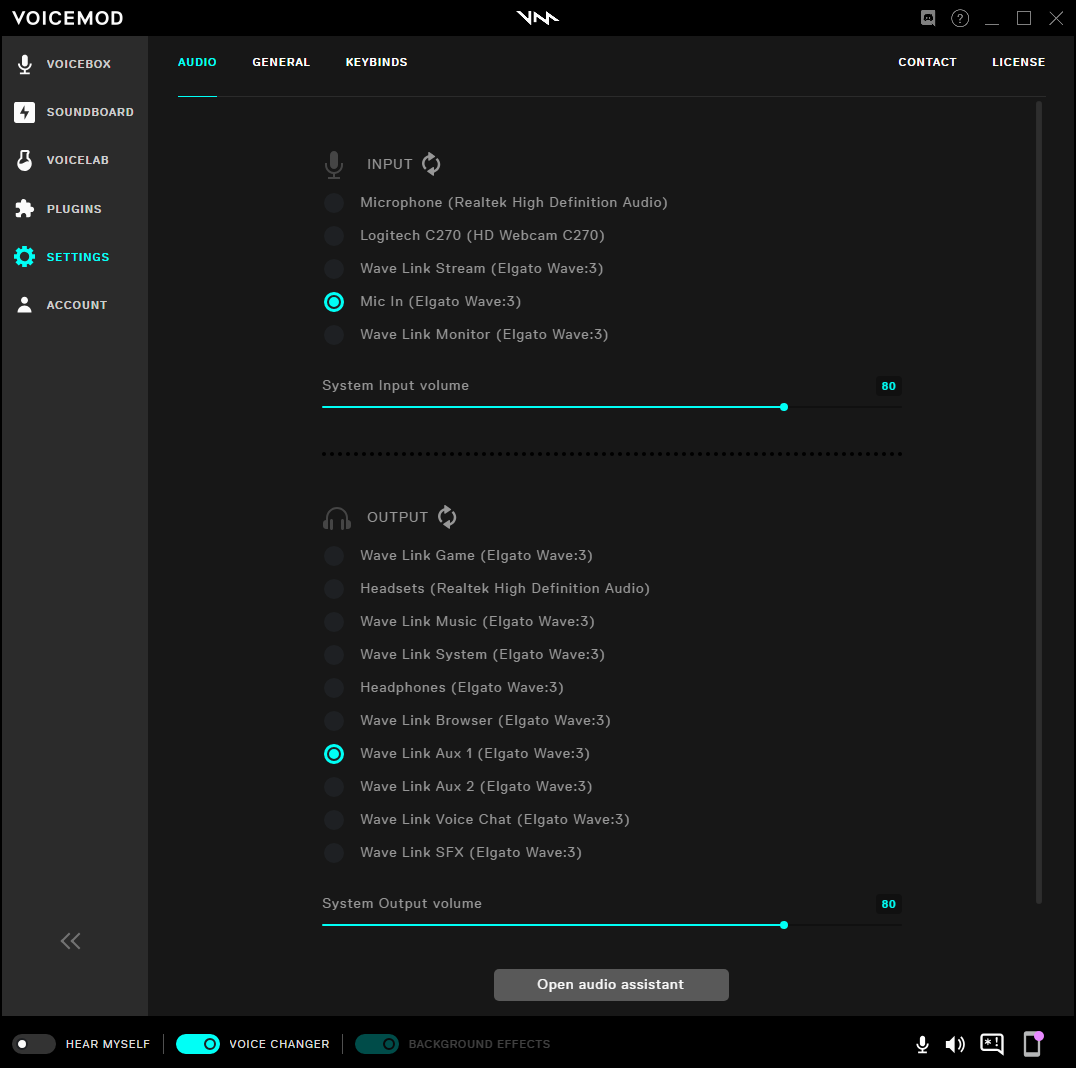This screenshot has width=1076, height=1068.
Task: Open the Discord icon in title bar
Action: tap(928, 18)
